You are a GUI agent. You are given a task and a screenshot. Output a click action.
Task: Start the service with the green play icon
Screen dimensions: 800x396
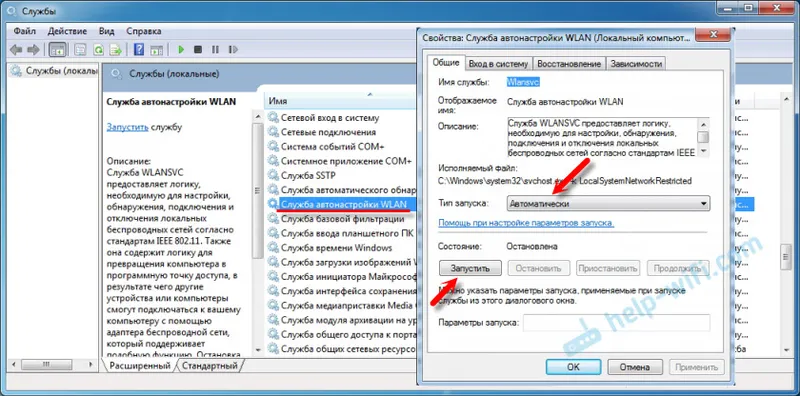point(181,50)
